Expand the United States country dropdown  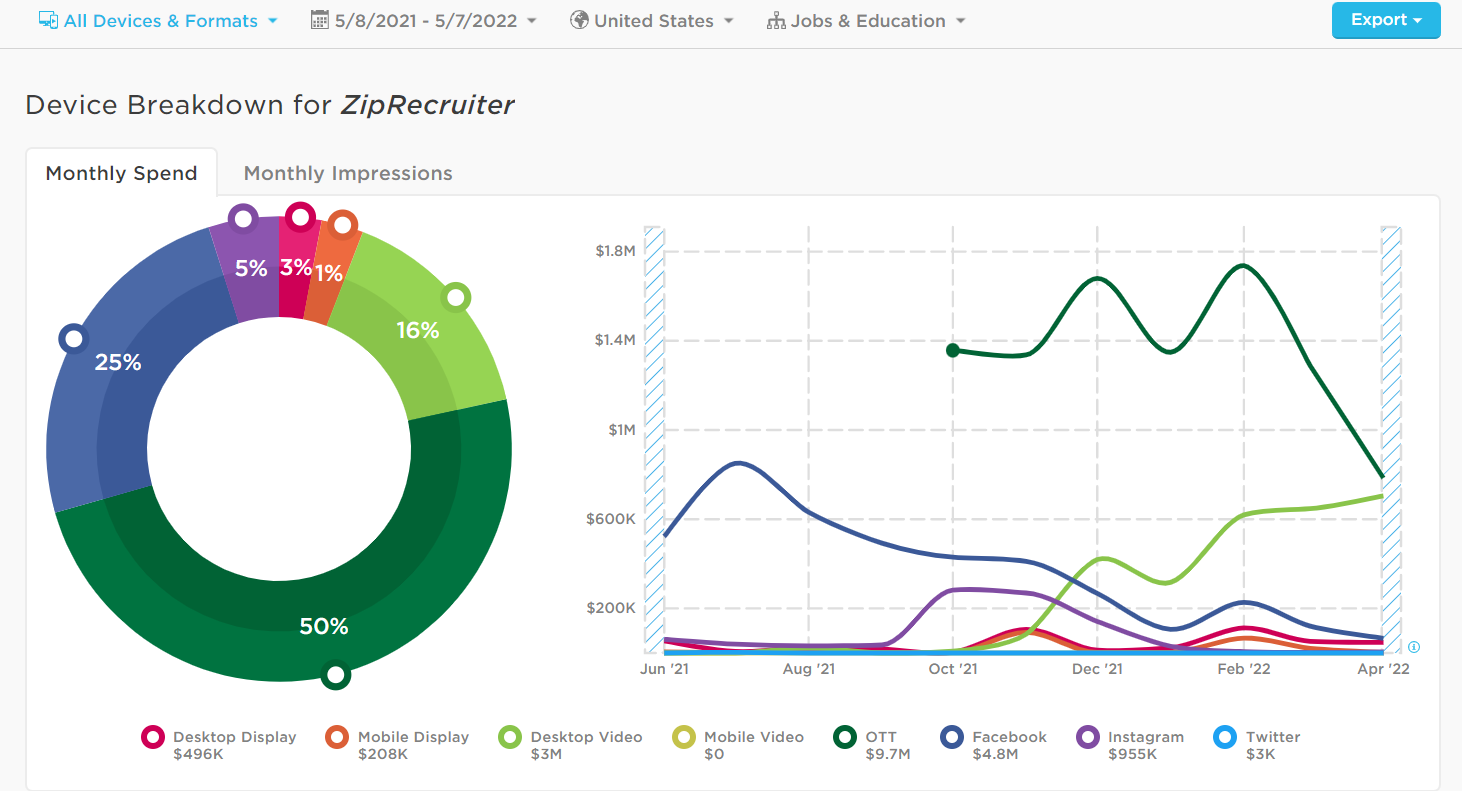652,20
